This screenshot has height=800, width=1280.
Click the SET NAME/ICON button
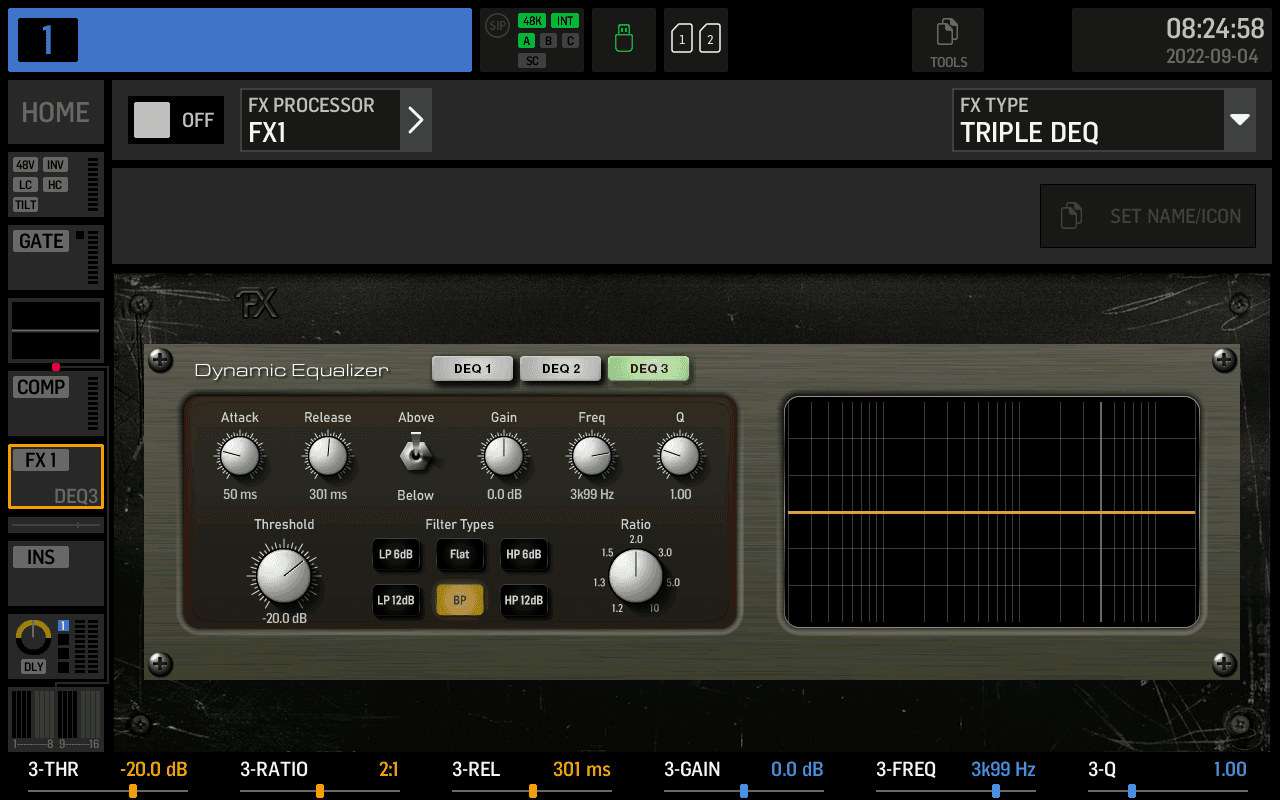point(1148,216)
